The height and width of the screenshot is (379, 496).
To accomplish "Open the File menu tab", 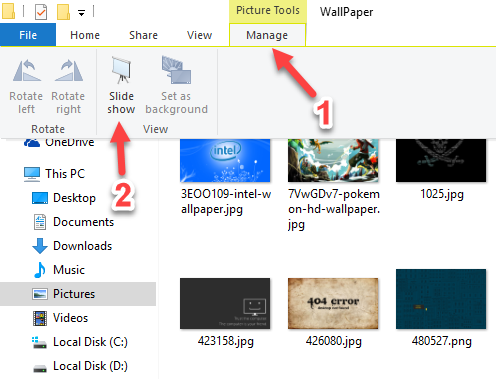I will click(x=28, y=35).
